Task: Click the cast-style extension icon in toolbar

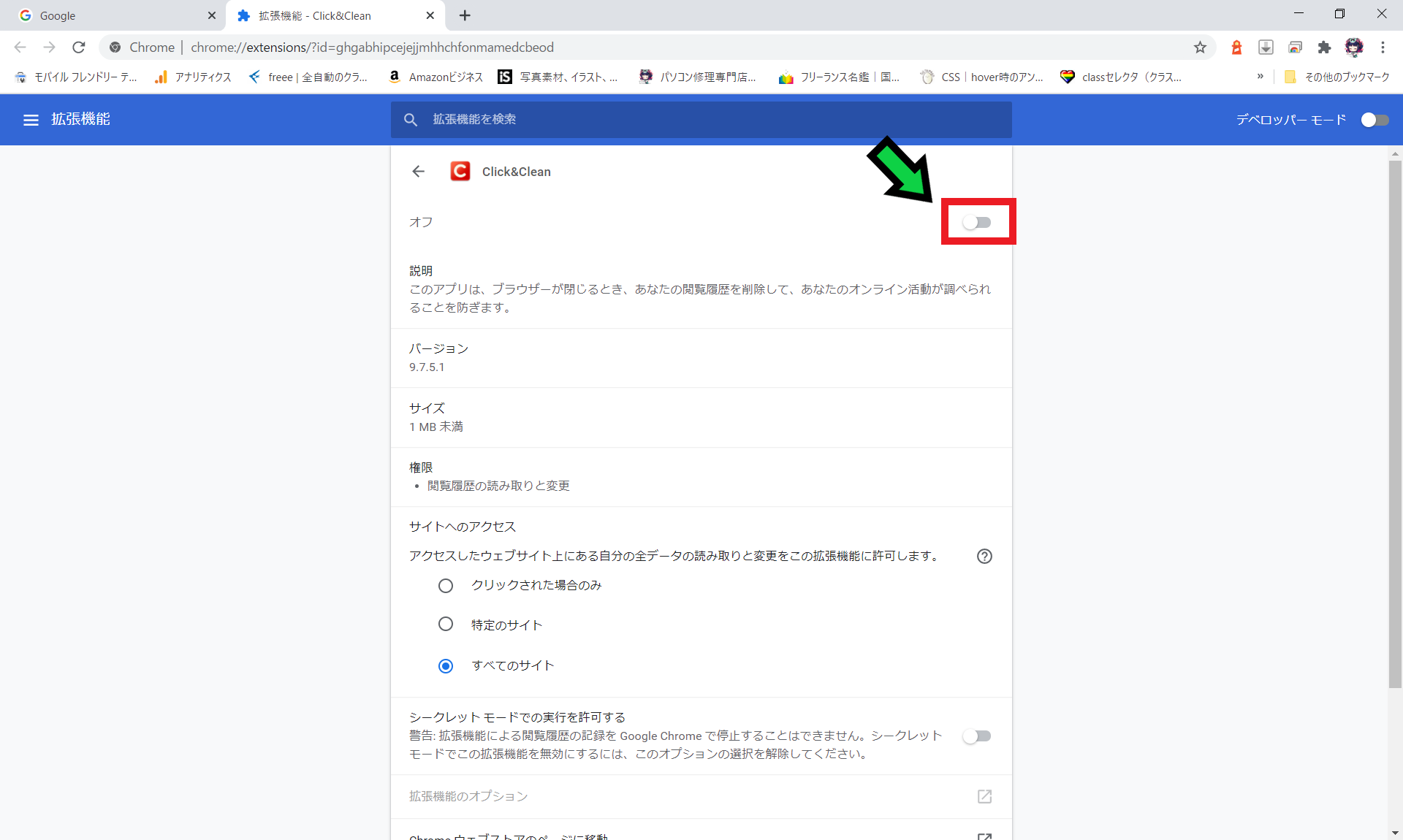Action: click(1295, 47)
